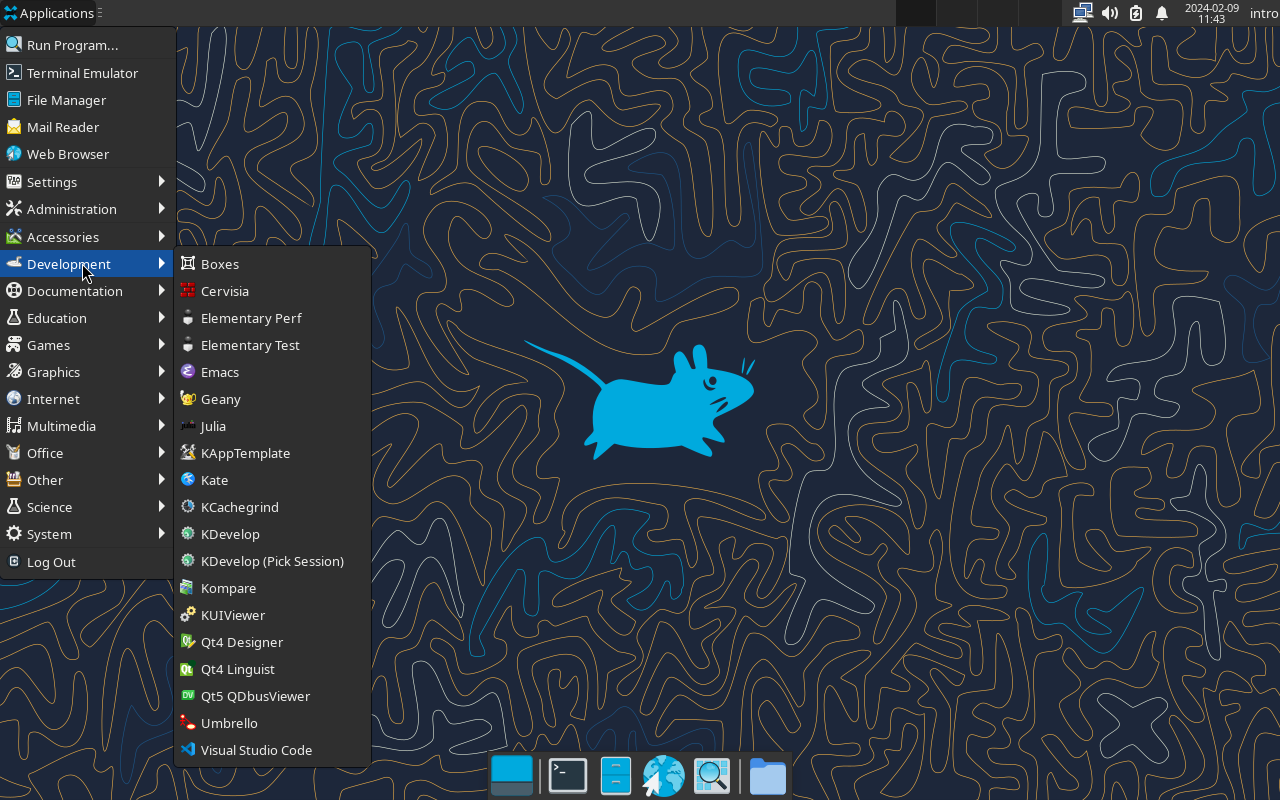Click the Settings category icon

[14, 181]
